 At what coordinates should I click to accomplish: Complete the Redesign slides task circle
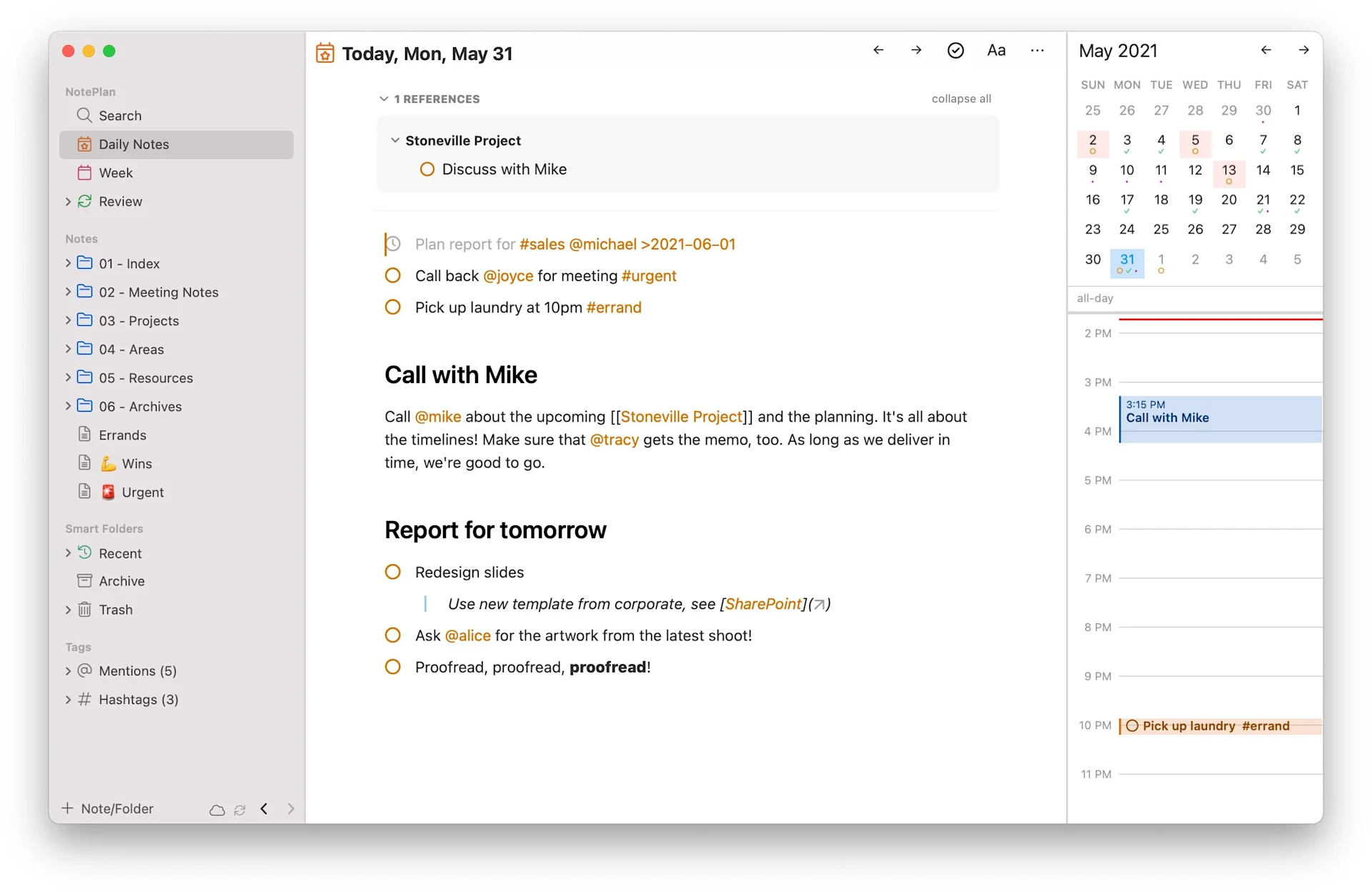click(392, 571)
